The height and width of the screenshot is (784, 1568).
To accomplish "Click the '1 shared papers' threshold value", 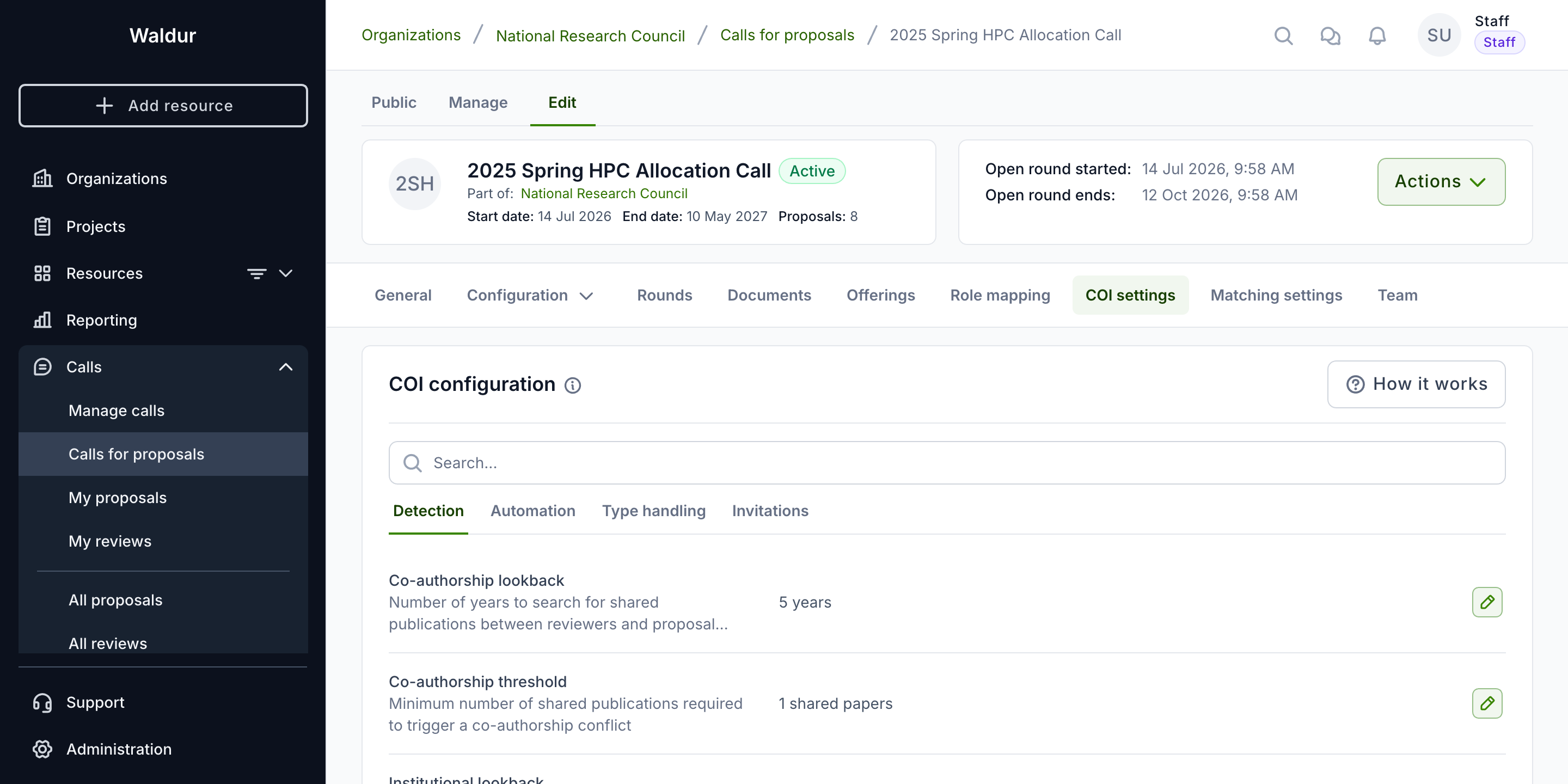I will [x=835, y=703].
